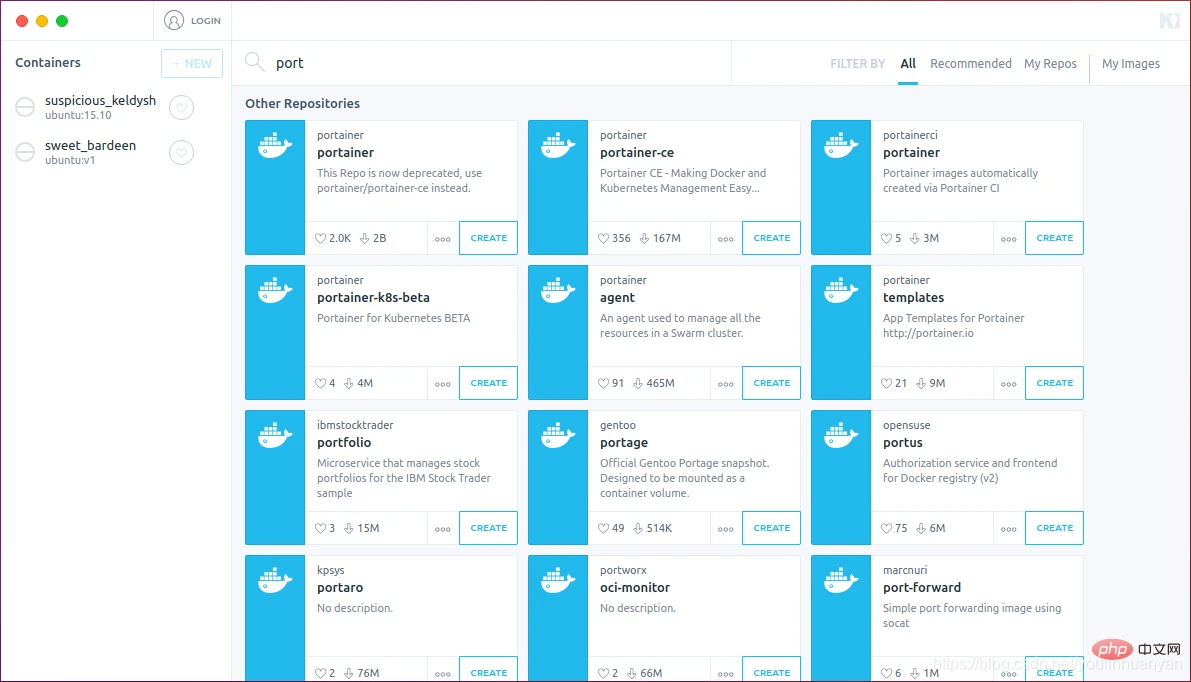1191x682 pixels.
Task: Open more options on opensuse portus card
Action: [x=1009, y=529]
